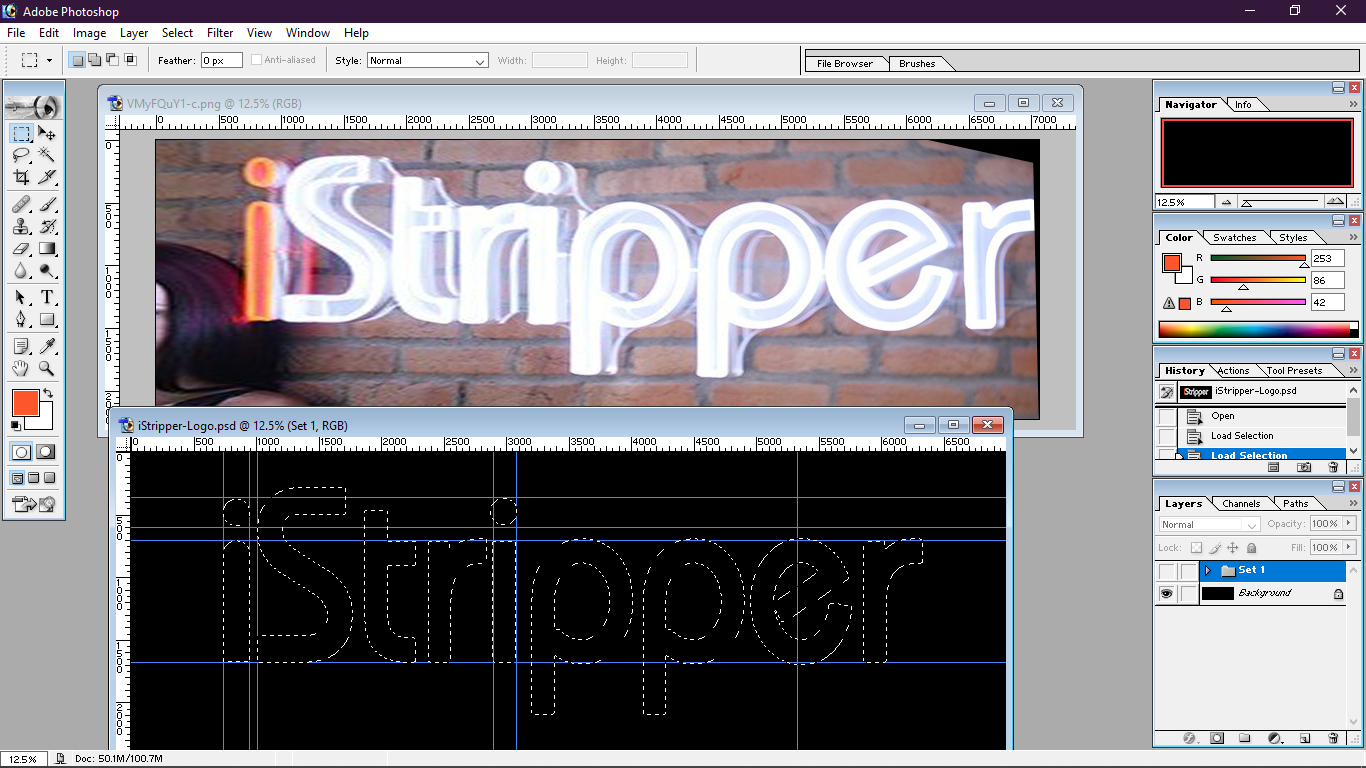The width and height of the screenshot is (1366, 768).
Task: Open the Filter menu
Action: coord(220,33)
